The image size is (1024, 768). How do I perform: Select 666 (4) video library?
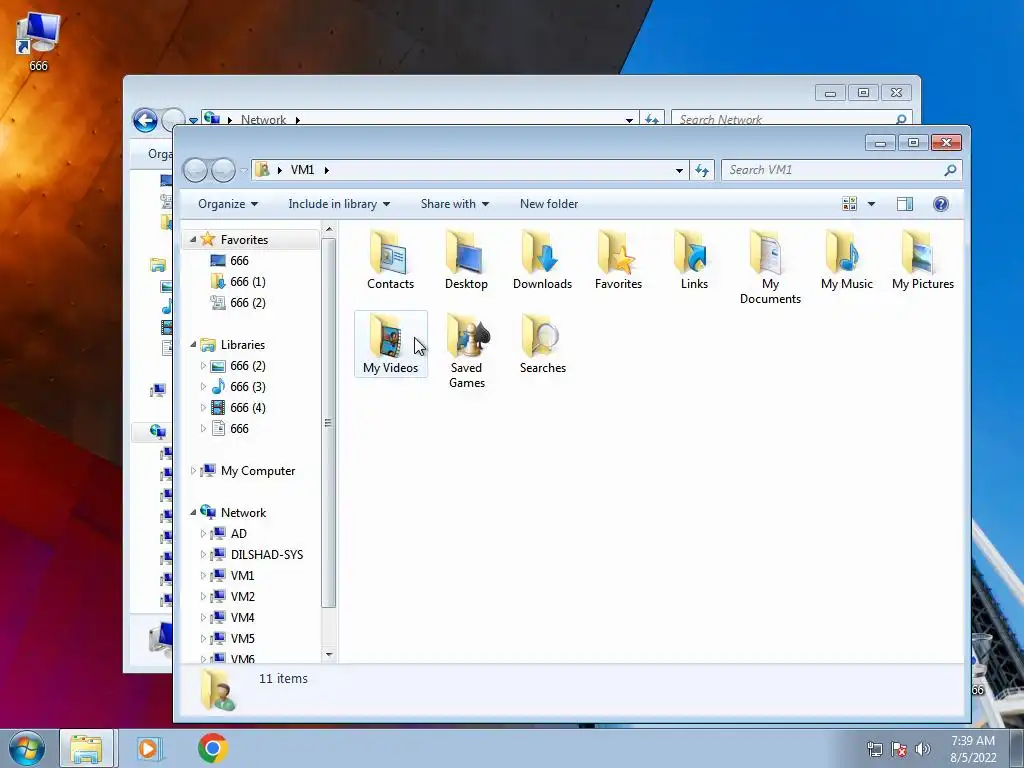click(x=248, y=408)
